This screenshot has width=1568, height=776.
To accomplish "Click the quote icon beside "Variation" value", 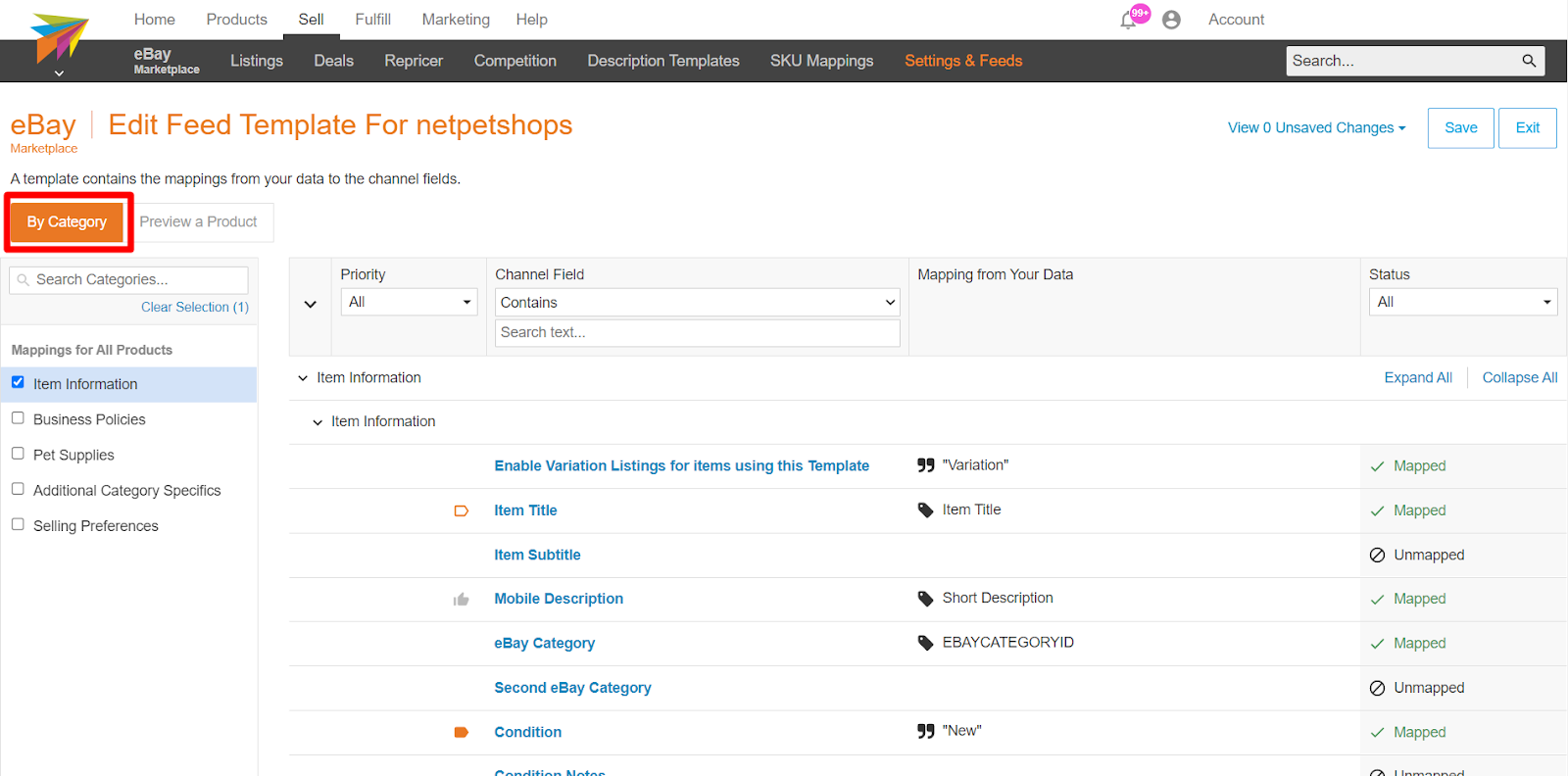I will tap(925, 465).
